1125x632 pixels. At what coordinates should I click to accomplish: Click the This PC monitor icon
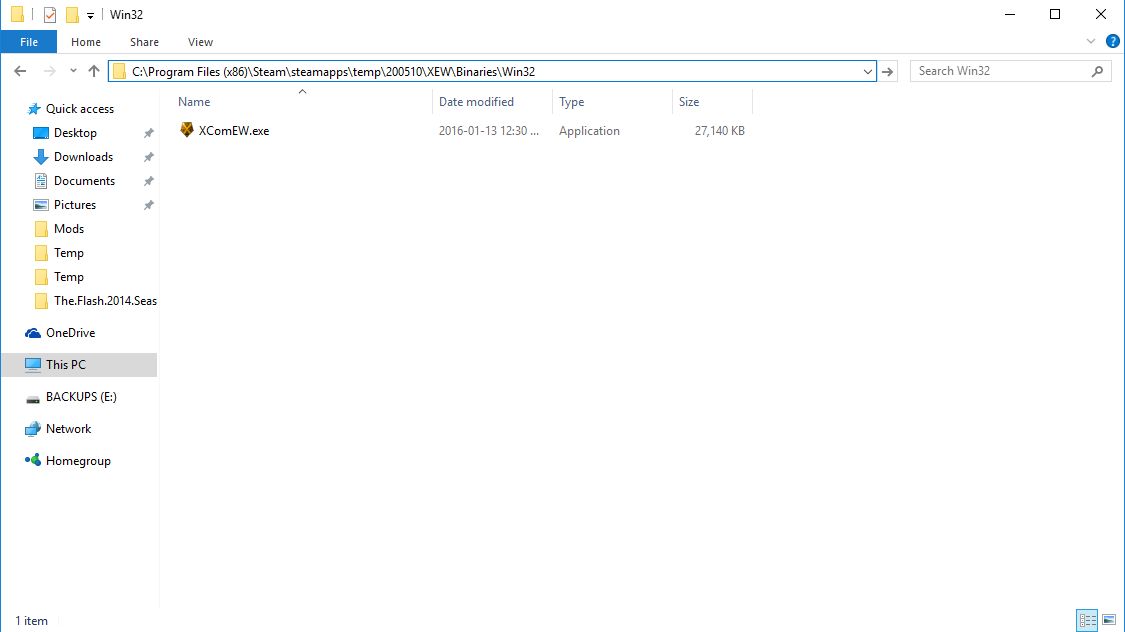pyautogui.click(x=33, y=364)
